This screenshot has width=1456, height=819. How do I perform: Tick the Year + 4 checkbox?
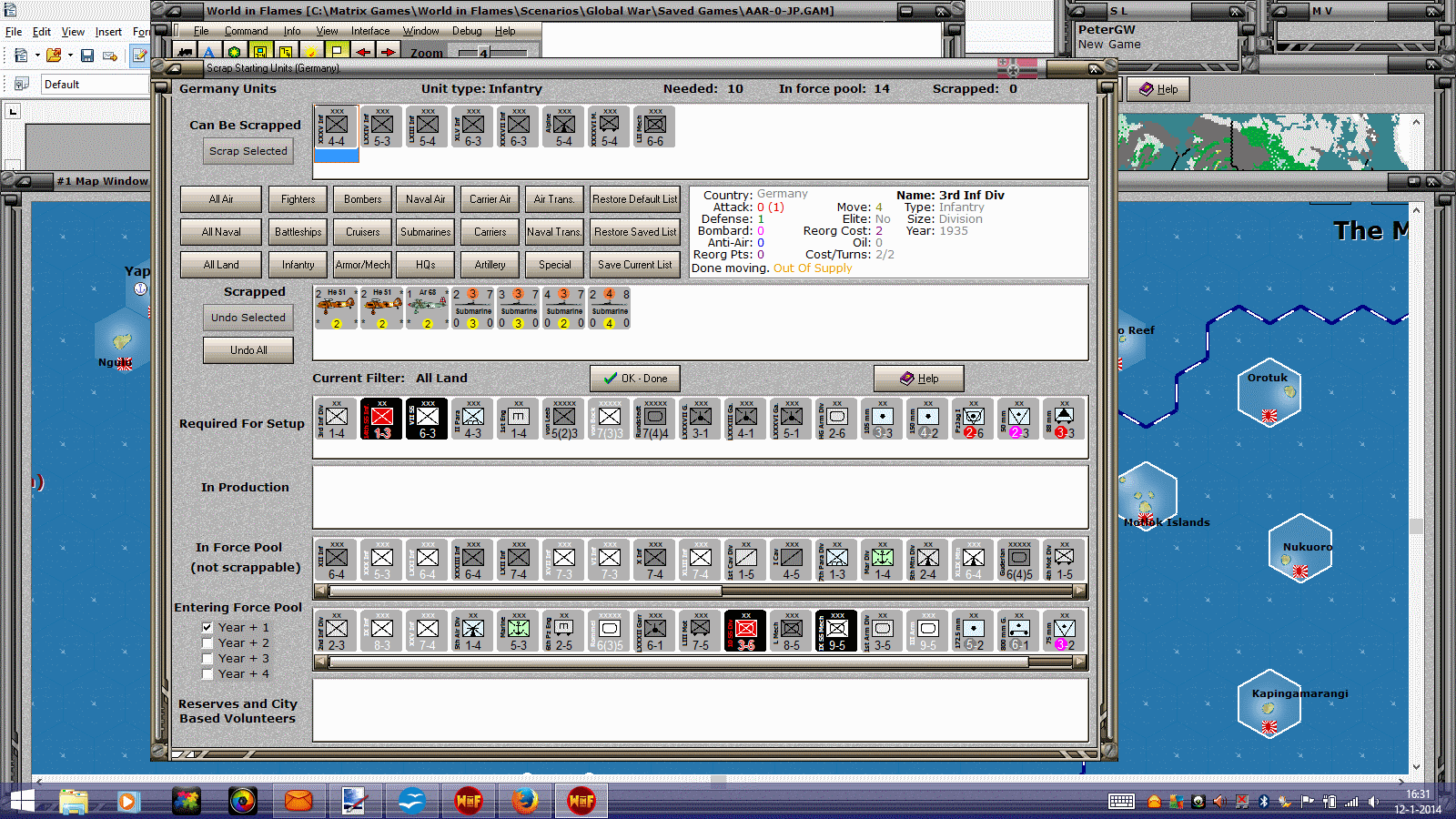[x=207, y=673]
